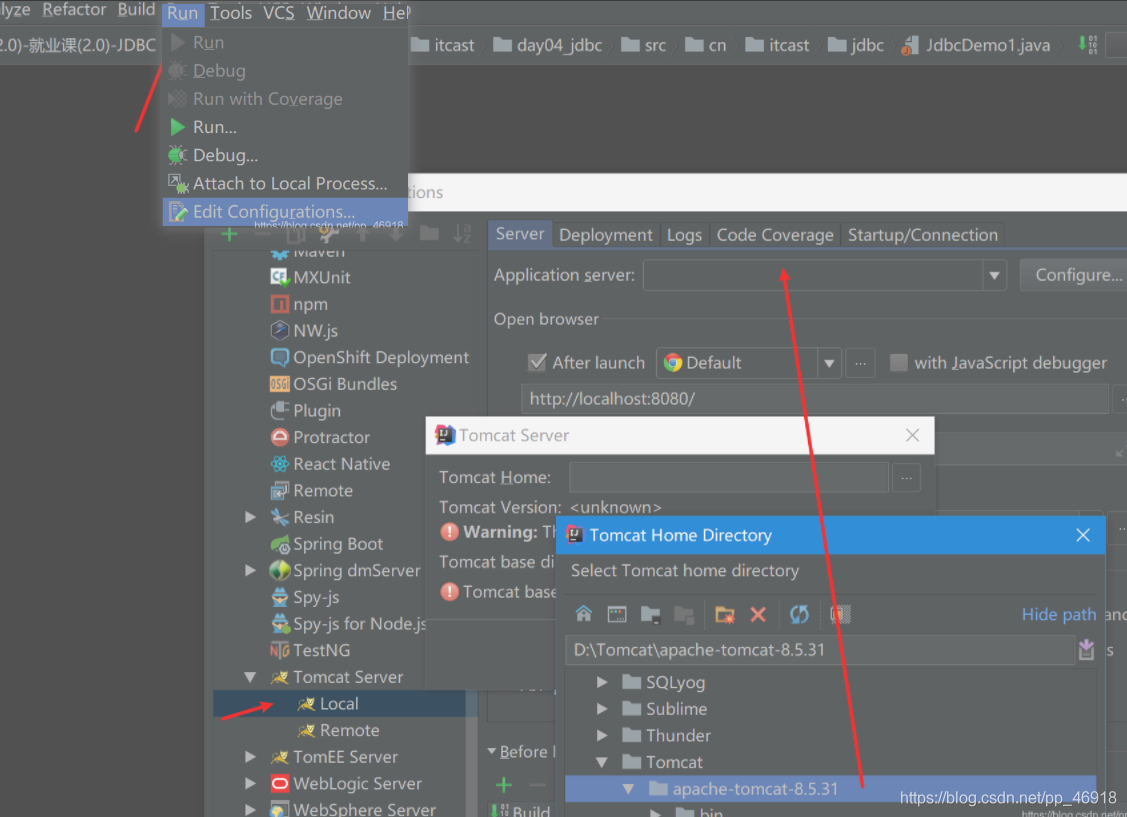This screenshot has width=1127, height=817.
Task: Choose Run... with ellipsis in Run menu
Action: [x=285, y=127]
